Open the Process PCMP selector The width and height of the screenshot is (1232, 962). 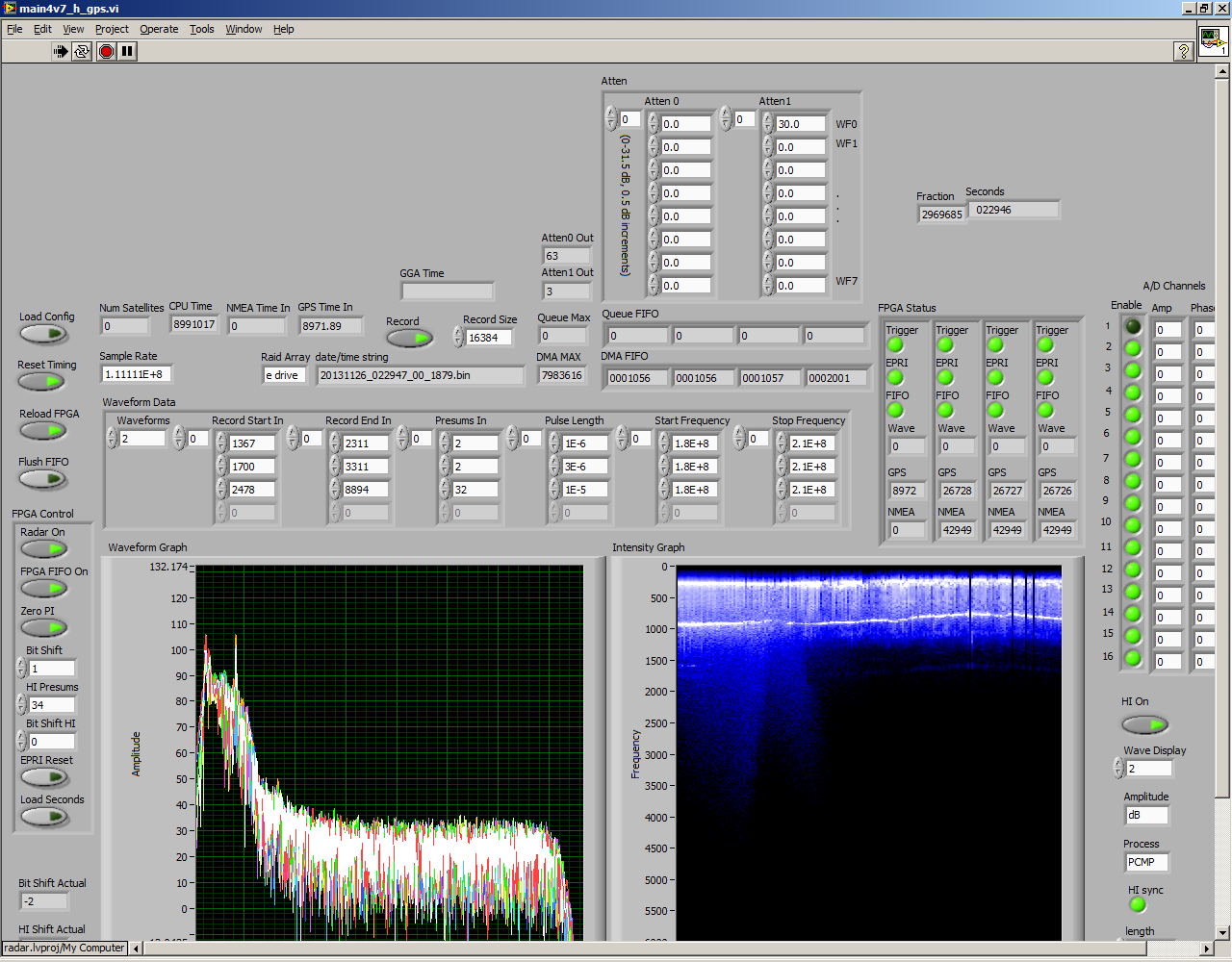click(1146, 862)
